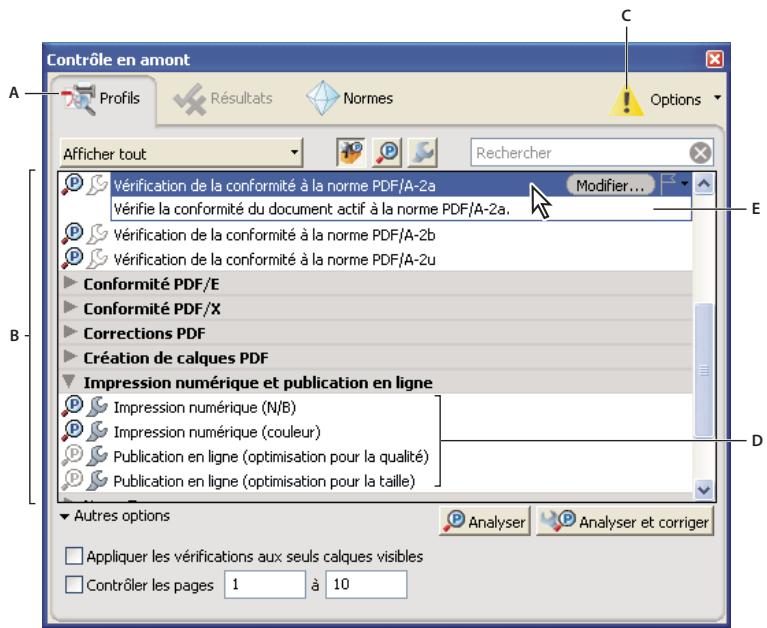Collapse Impression numérique et publication en ligne
The width and height of the screenshot is (767, 628).
70,381
